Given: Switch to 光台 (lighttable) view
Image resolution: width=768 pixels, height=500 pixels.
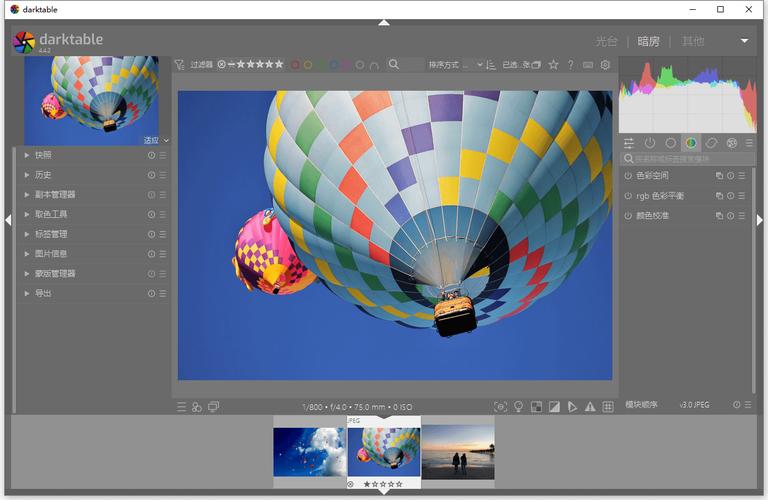Looking at the screenshot, I should pyautogui.click(x=606, y=41).
